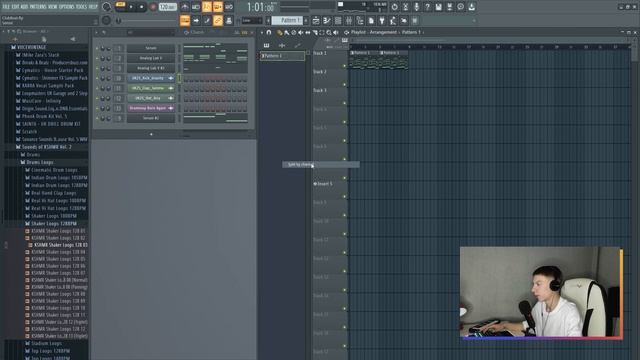Toggle the playlist snap magnet icon

269,33
